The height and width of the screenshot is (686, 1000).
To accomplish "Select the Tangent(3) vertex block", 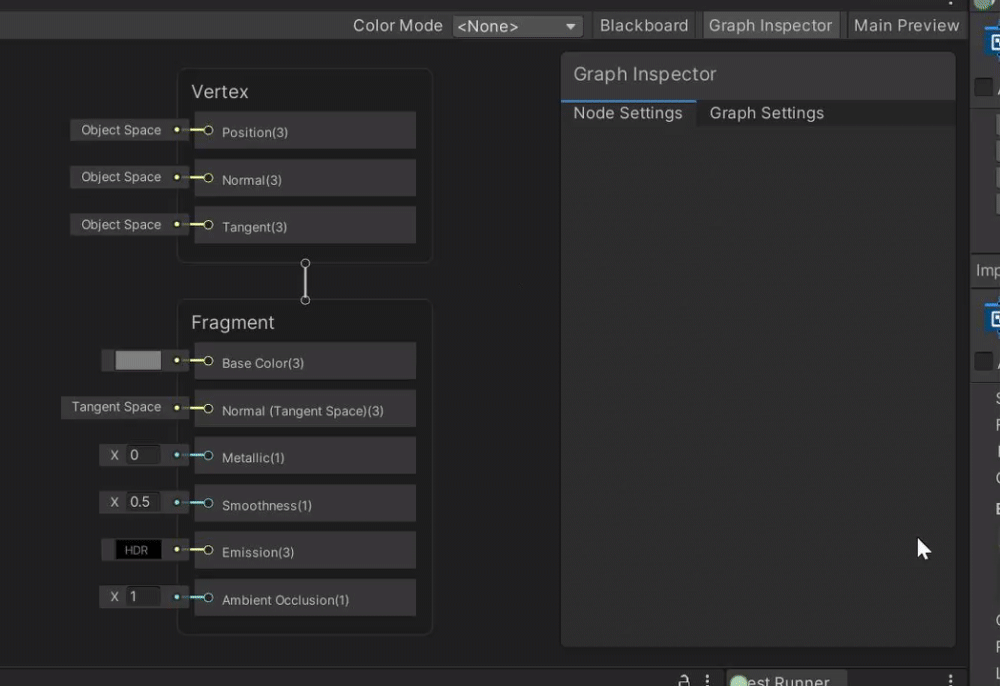I will (x=305, y=226).
